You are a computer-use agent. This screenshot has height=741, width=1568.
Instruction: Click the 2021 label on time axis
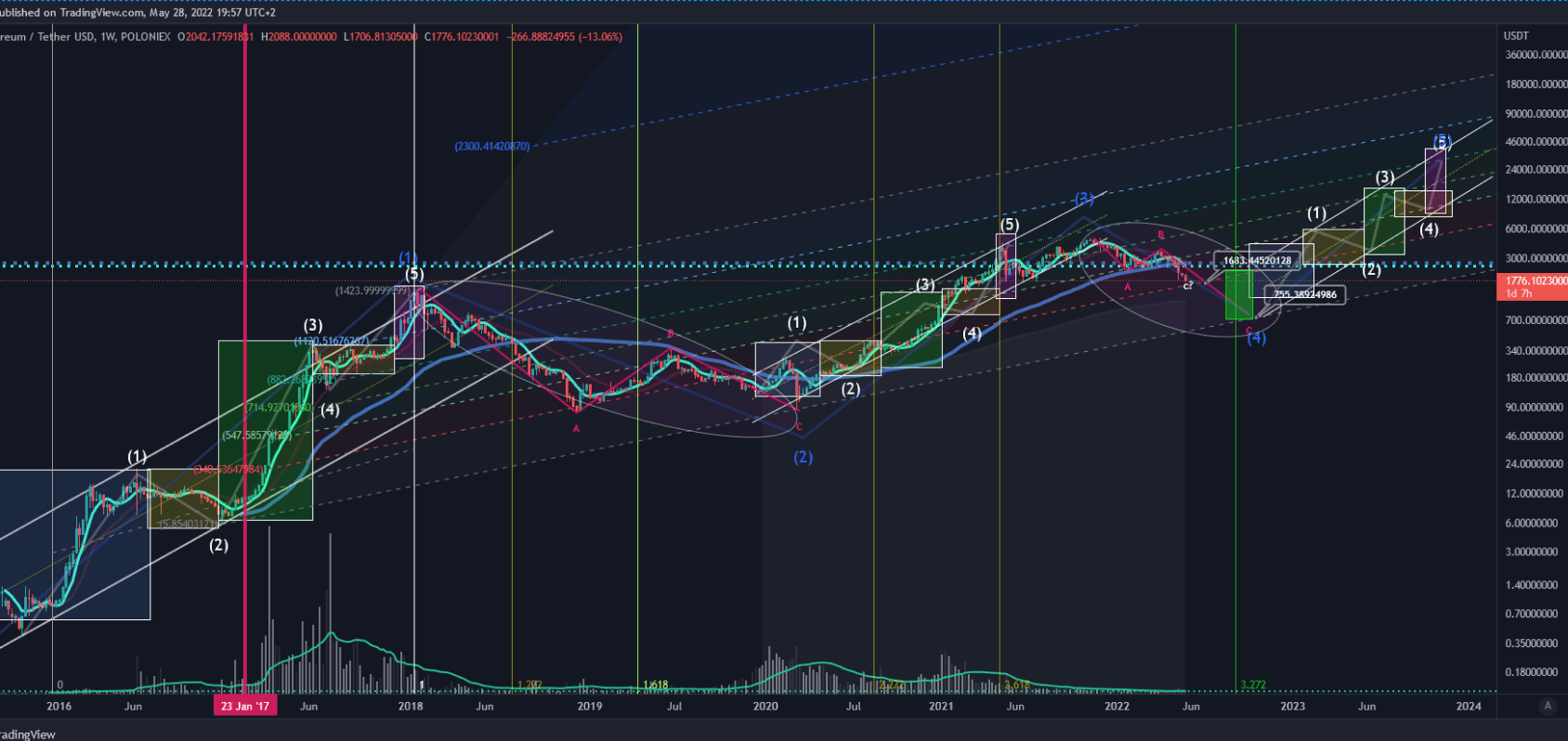point(941,707)
